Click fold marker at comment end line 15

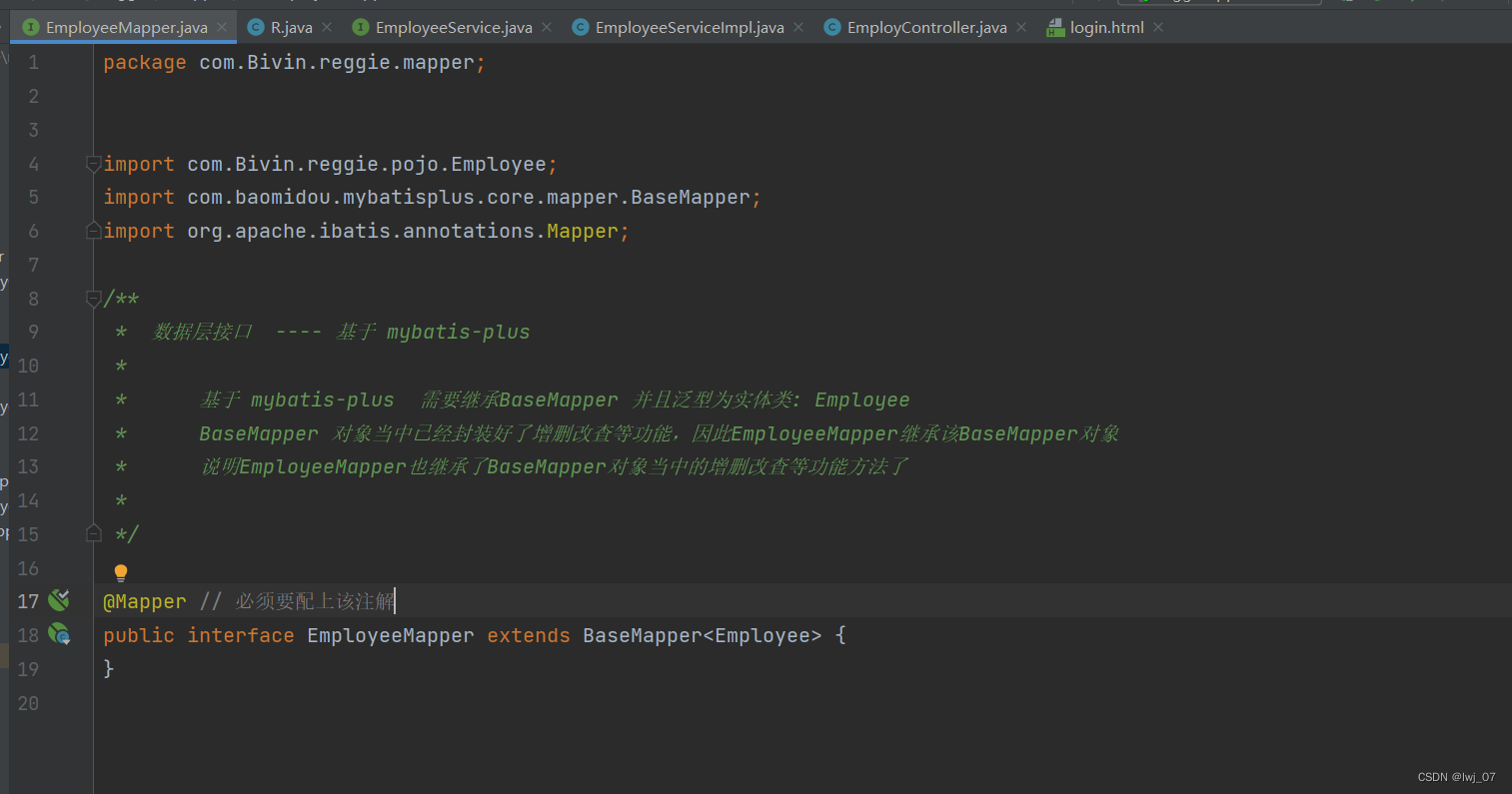tap(94, 534)
